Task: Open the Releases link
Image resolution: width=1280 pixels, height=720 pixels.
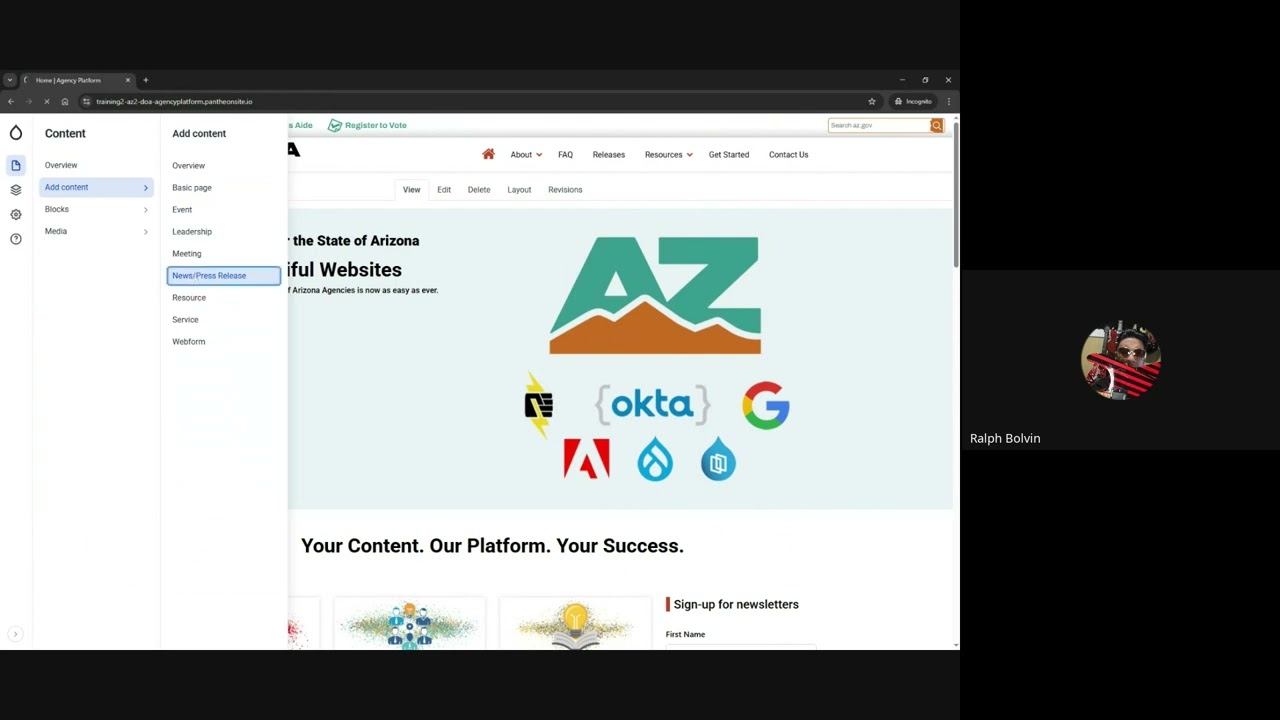Action: [x=609, y=154]
